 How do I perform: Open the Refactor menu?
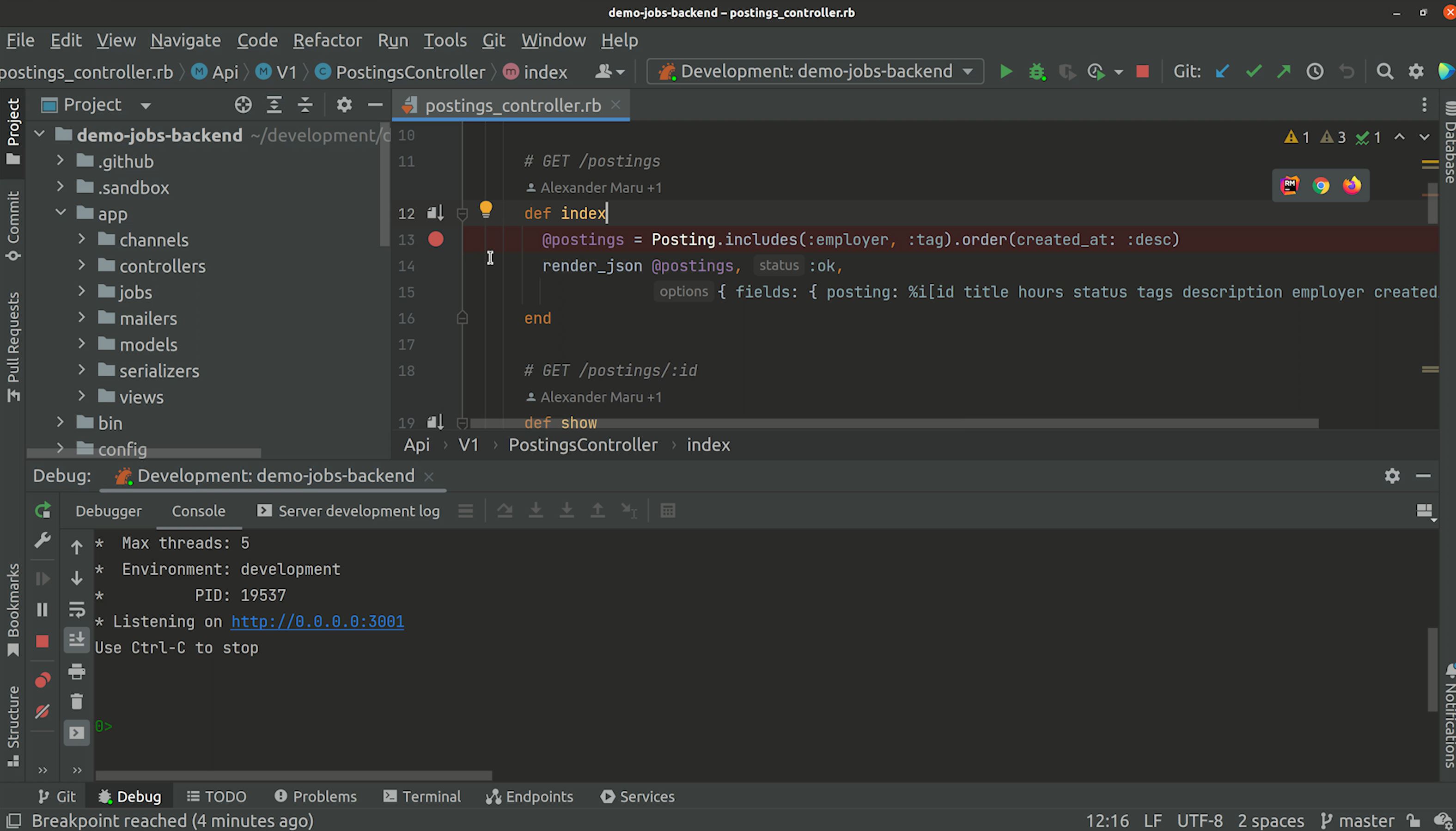pos(327,41)
